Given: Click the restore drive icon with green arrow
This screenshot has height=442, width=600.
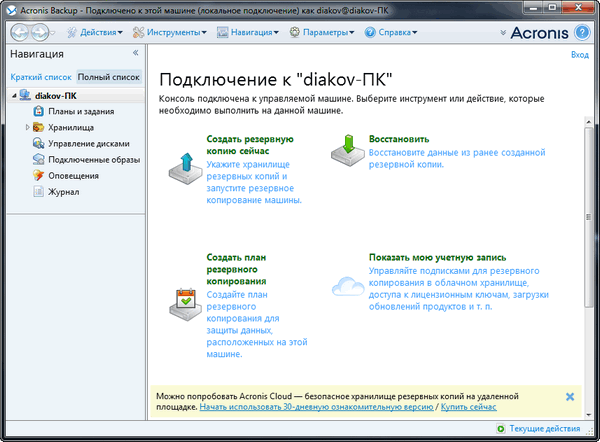Looking at the screenshot, I should click(x=347, y=150).
